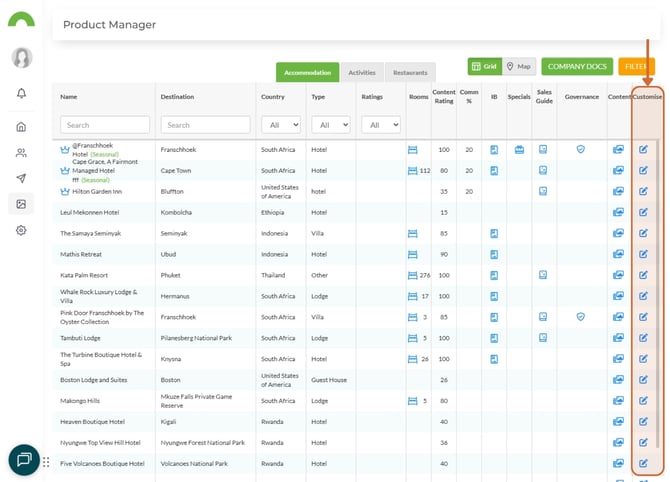Click the Name search field
The height and width of the screenshot is (482, 670).
pyautogui.click(x=105, y=125)
